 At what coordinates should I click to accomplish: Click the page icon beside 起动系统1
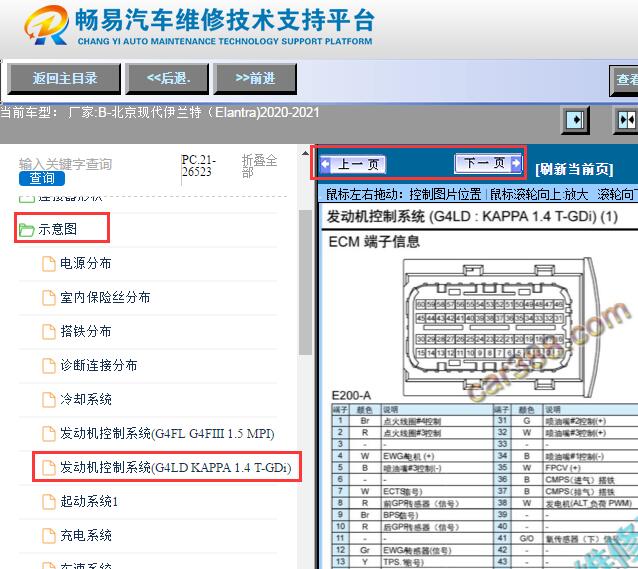tap(49, 502)
